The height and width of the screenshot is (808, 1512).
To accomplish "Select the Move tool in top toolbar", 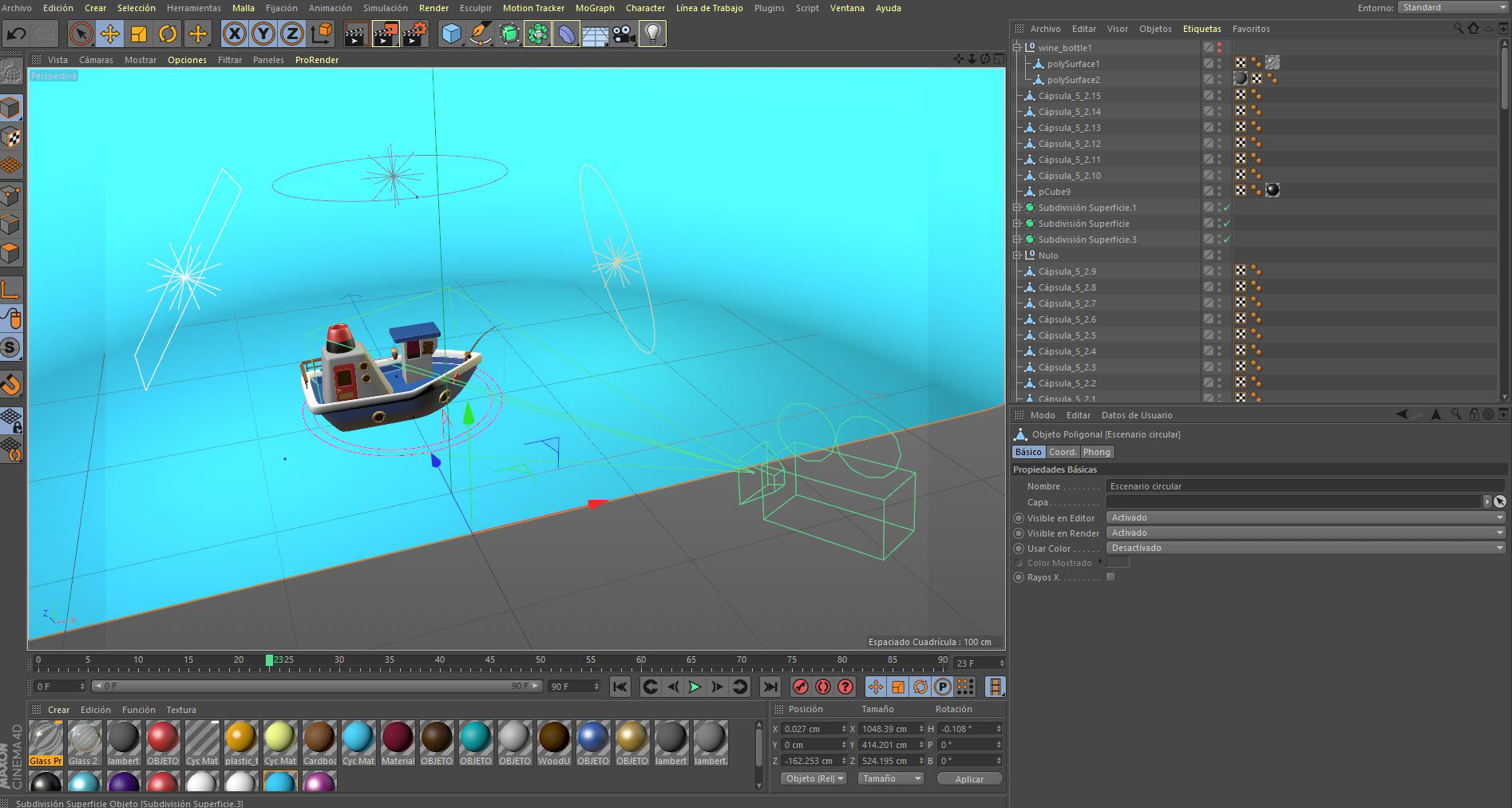I will pos(109,34).
